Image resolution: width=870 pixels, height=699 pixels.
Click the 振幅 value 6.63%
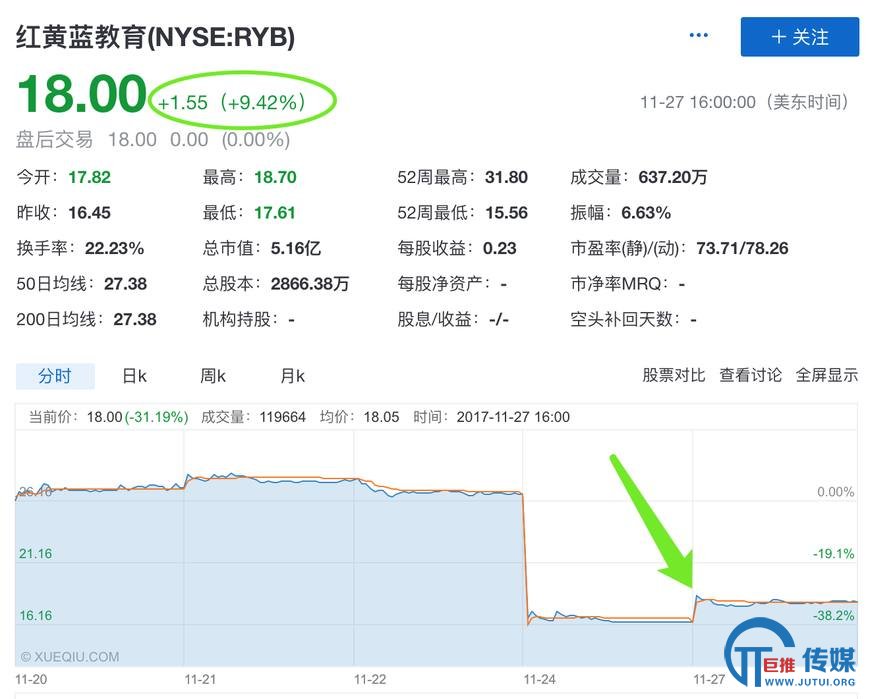[646, 213]
